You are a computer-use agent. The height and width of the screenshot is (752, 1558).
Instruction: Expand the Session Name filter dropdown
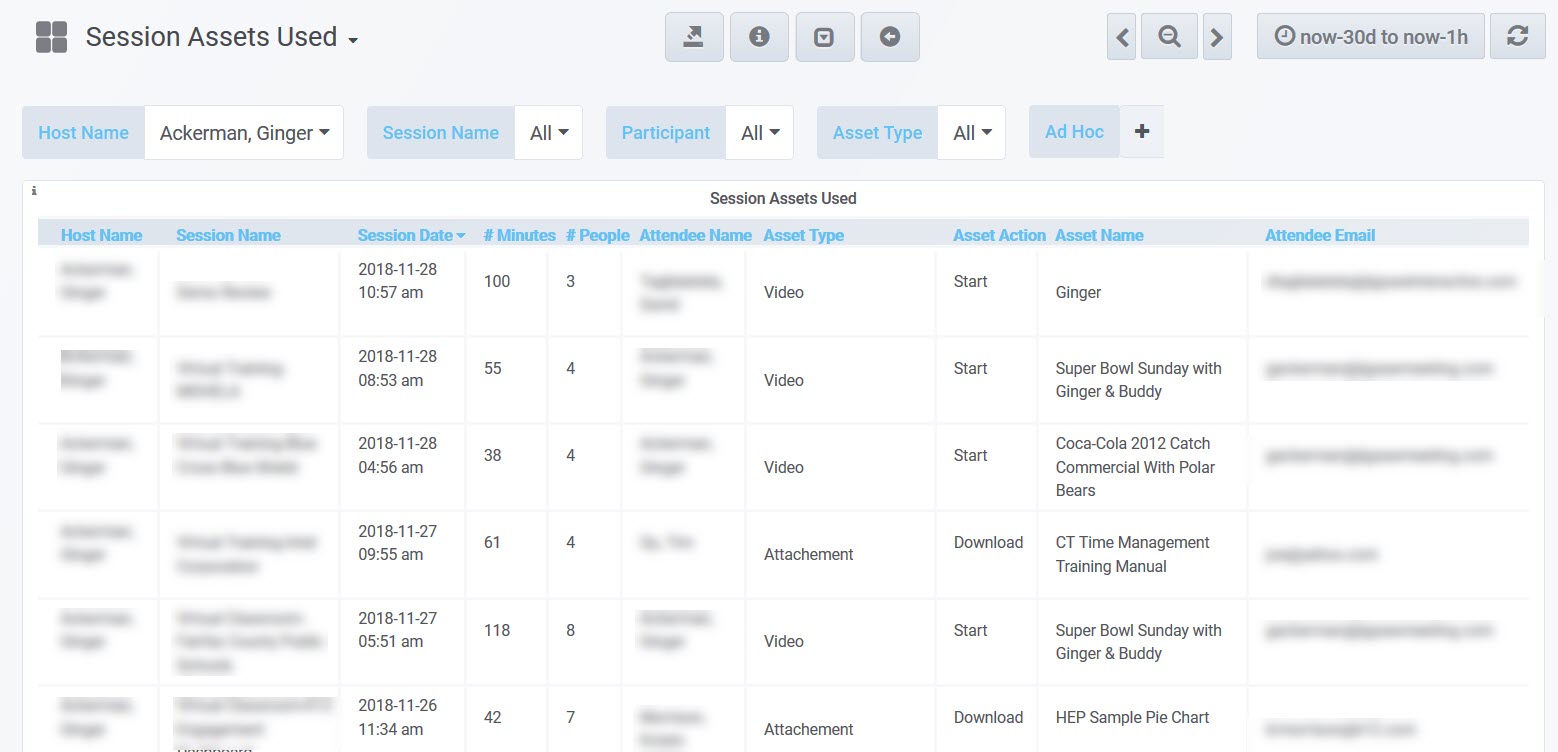[548, 133]
